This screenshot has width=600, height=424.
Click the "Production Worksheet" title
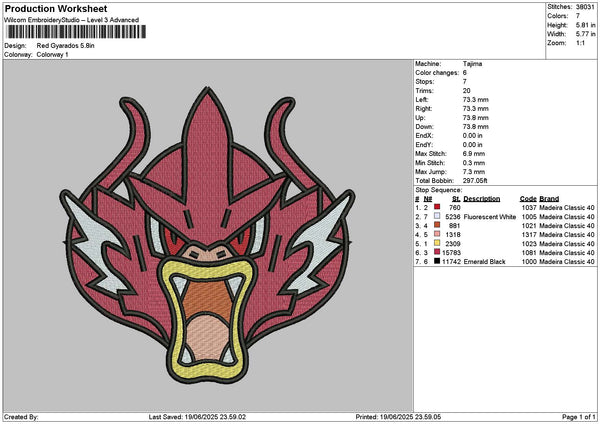click(x=56, y=8)
